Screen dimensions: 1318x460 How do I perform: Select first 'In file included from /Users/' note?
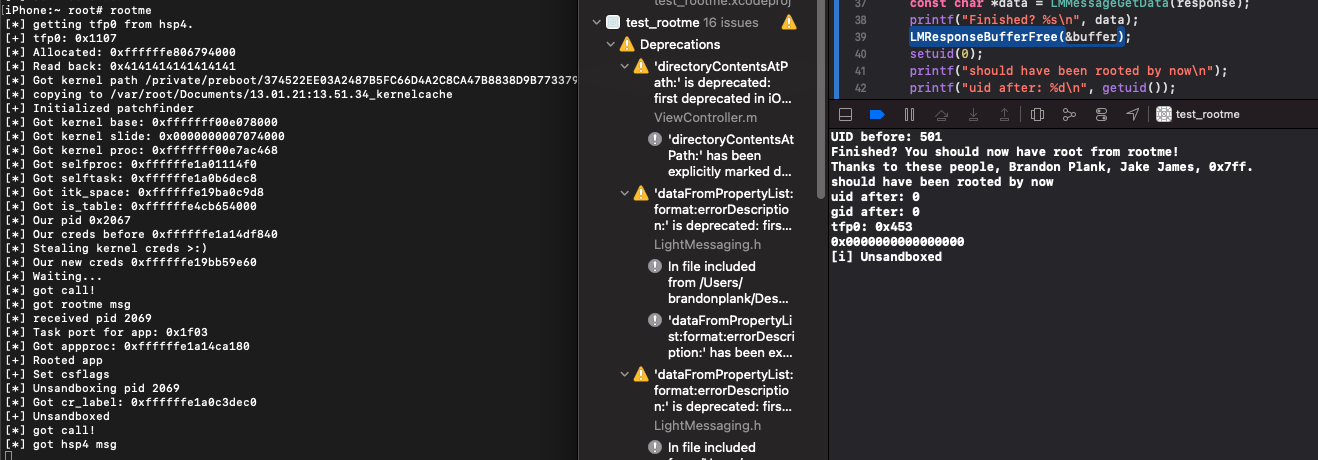[x=727, y=282]
